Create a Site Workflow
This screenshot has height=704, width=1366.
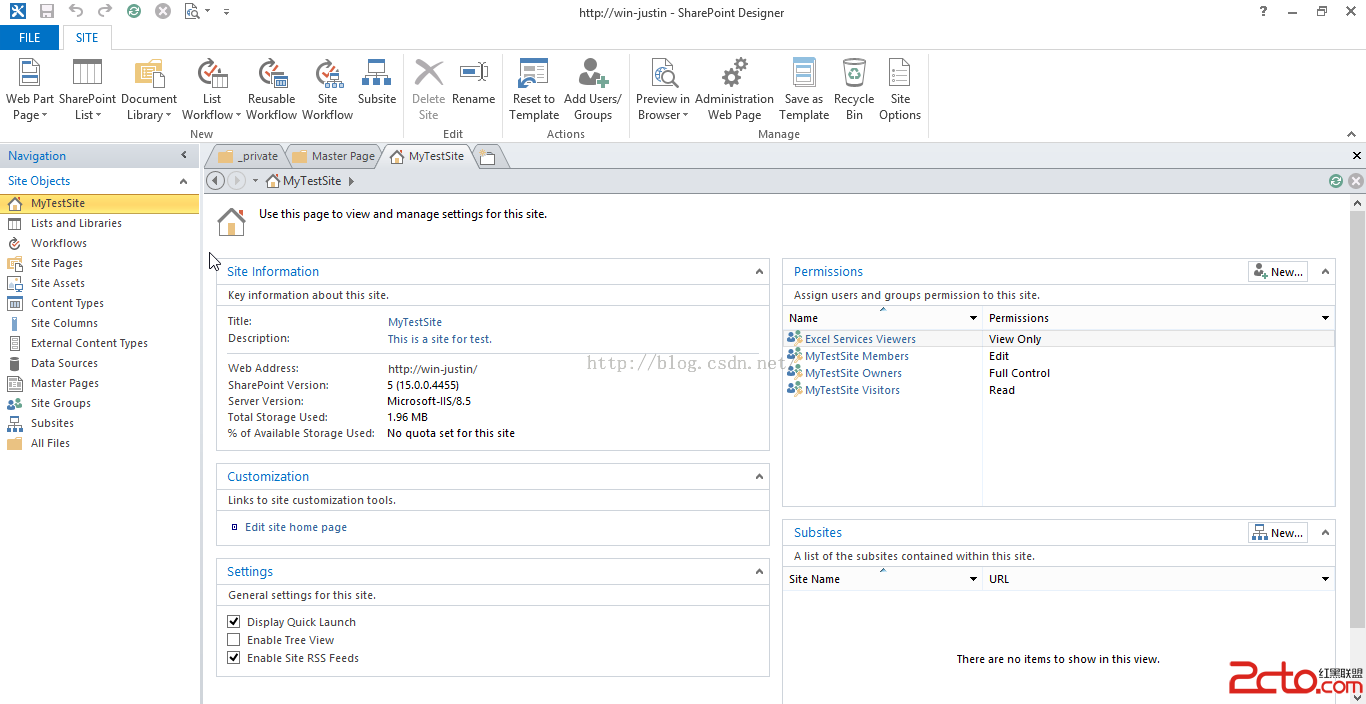[327, 90]
